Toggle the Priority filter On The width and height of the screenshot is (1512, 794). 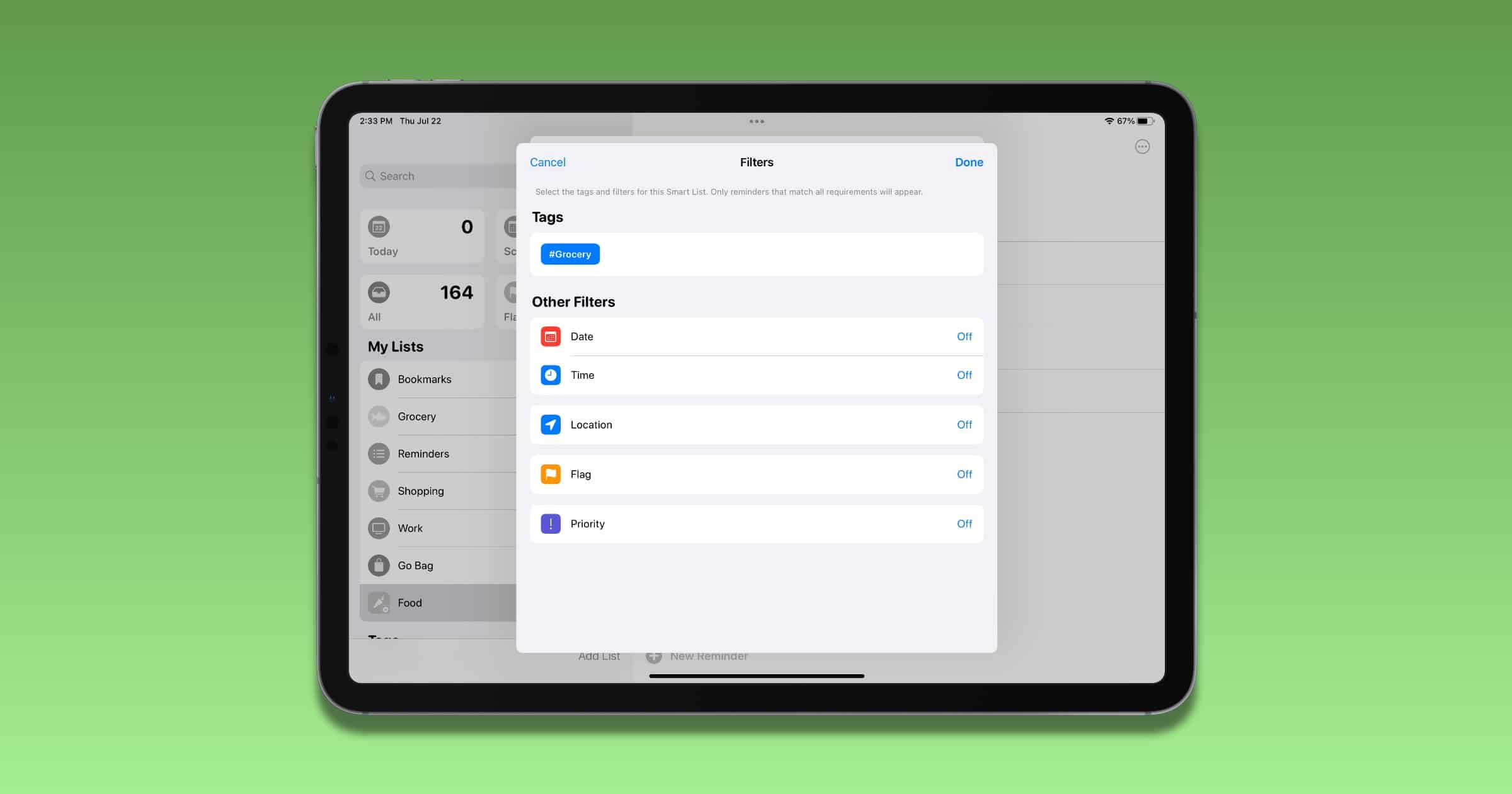[963, 523]
